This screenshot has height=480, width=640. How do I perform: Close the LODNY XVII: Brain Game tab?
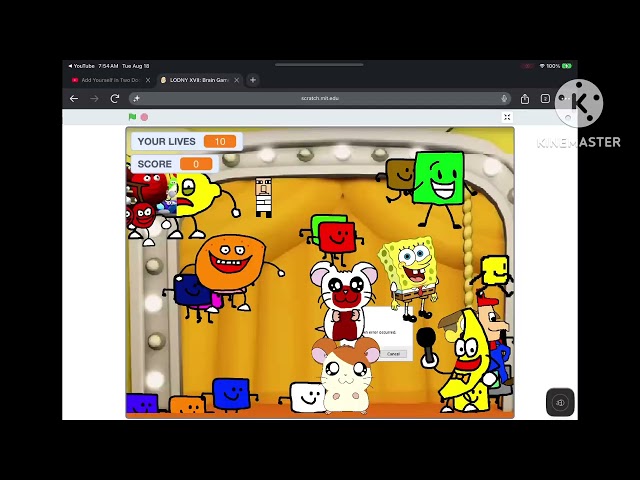pos(236,80)
